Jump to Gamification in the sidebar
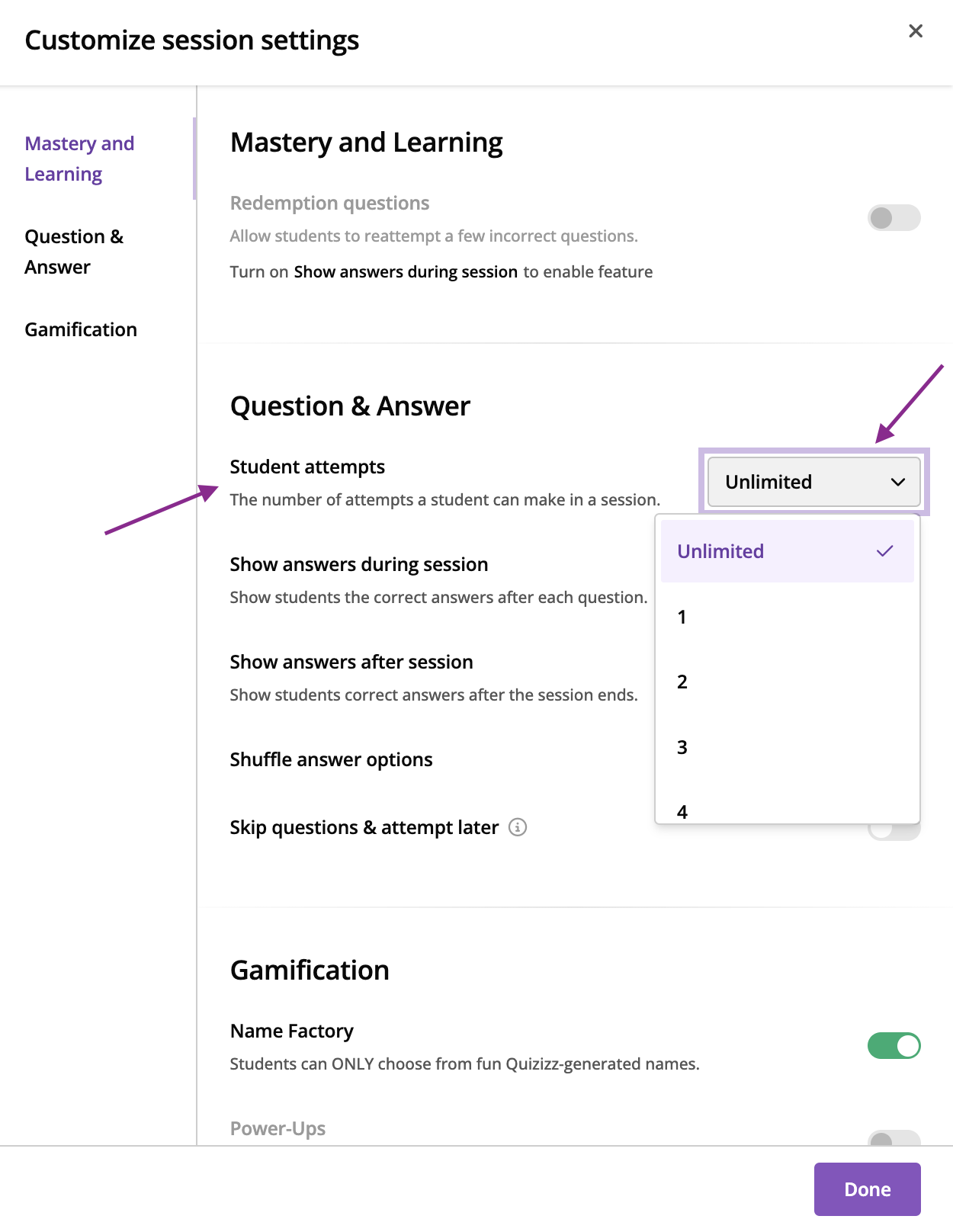The height and width of the screenshot is (1232, 953). click(81, 329)
